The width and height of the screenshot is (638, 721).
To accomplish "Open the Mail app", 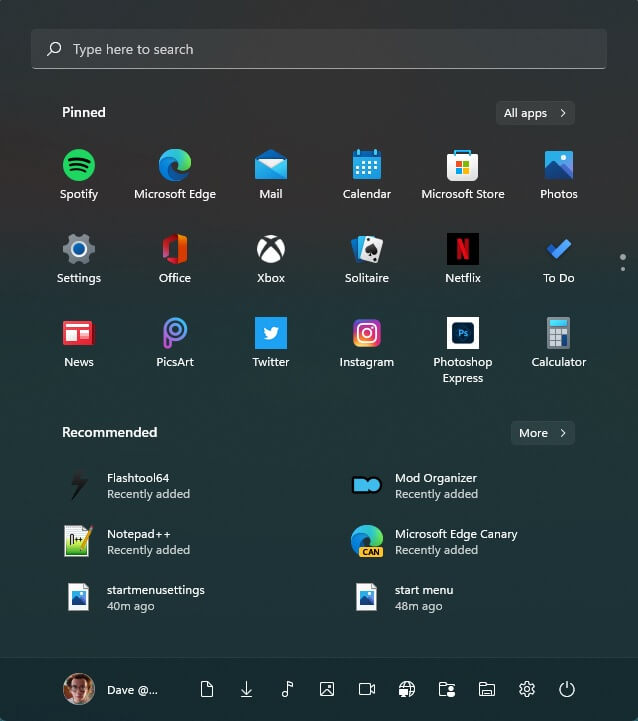I will [271, 174].
